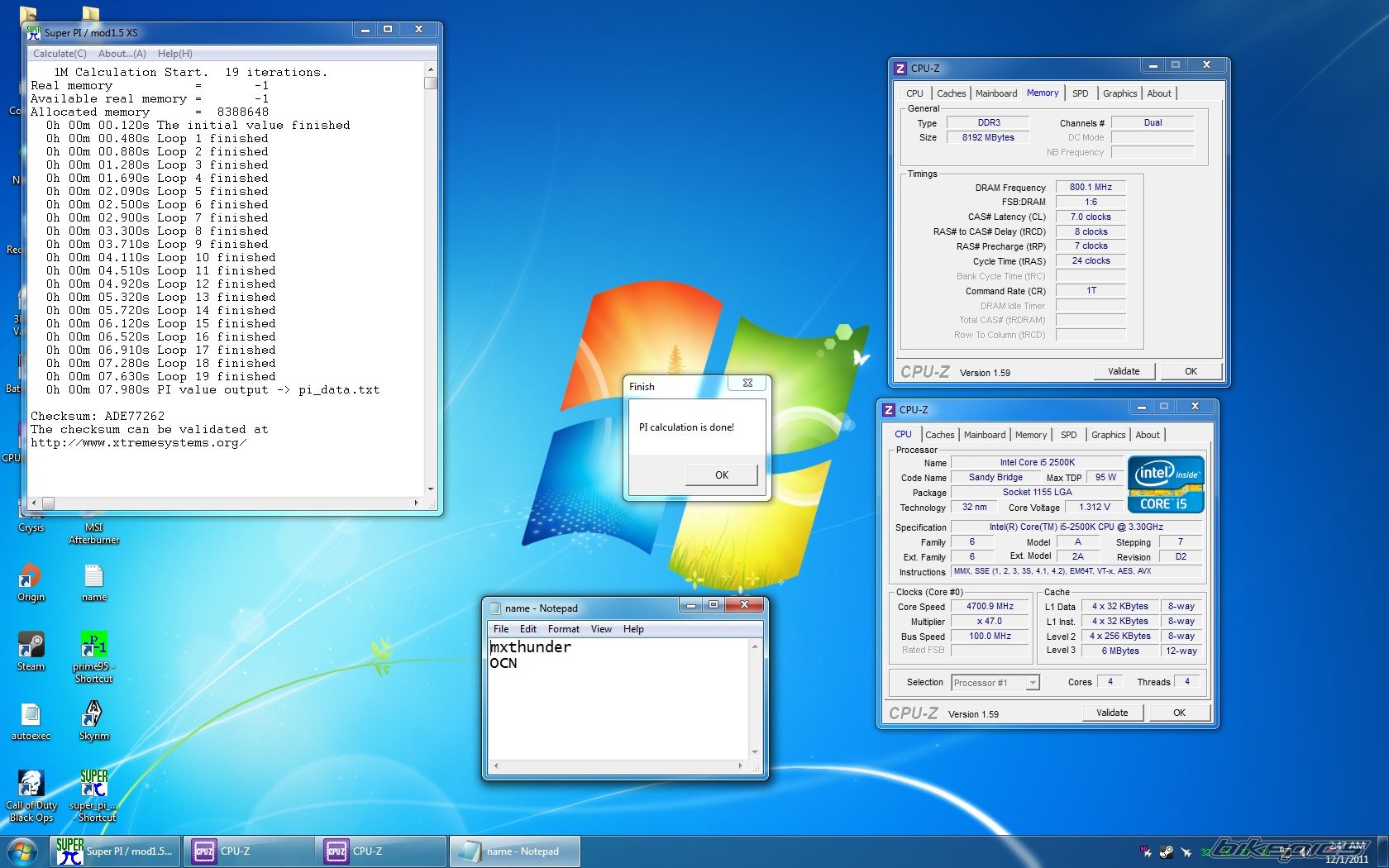Close the Finish dialog with X button
This screenshot has width=1389, height=868.
point(747,384)
